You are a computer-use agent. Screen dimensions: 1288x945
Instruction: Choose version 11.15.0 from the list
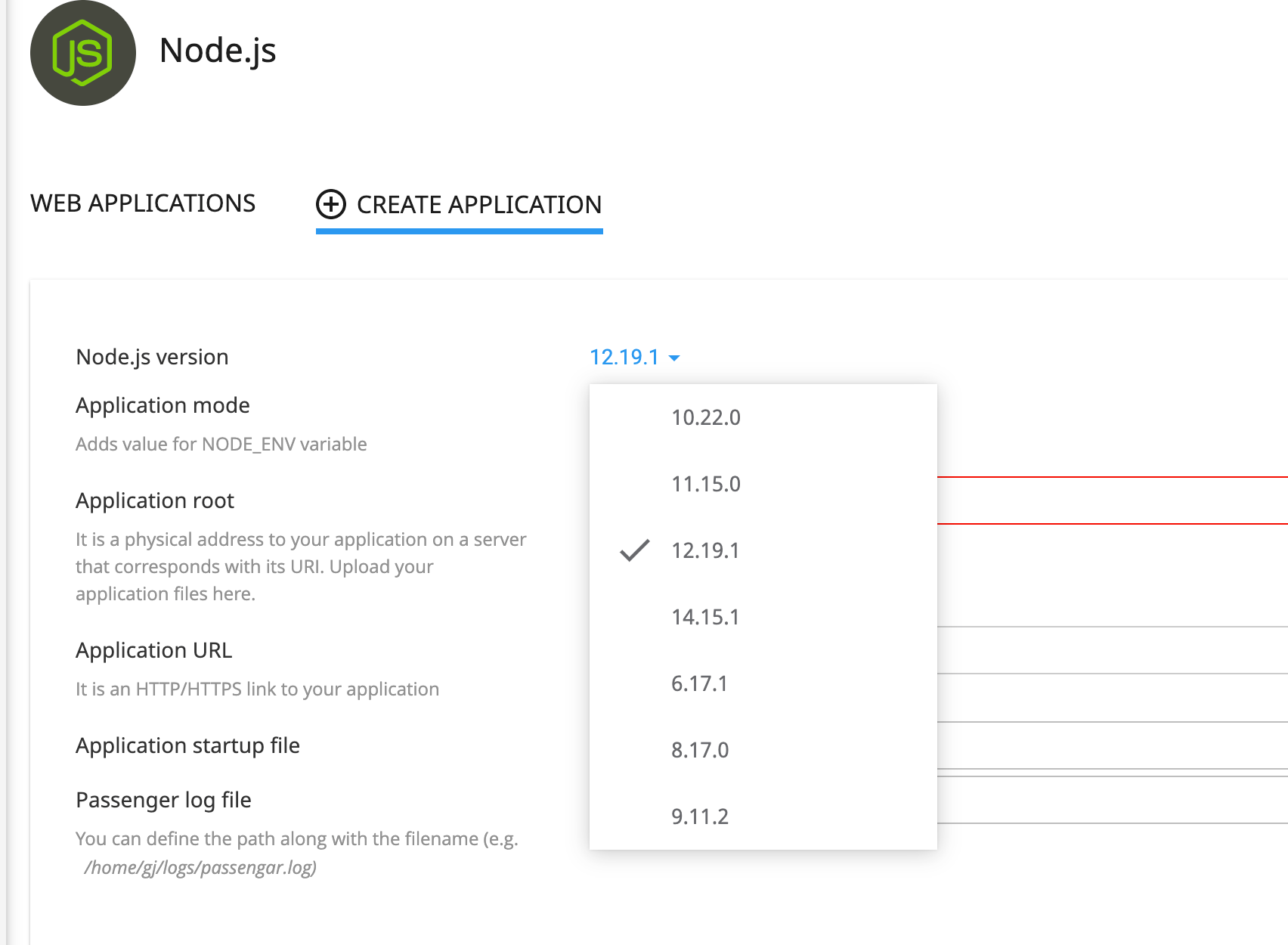pos(763,484)
